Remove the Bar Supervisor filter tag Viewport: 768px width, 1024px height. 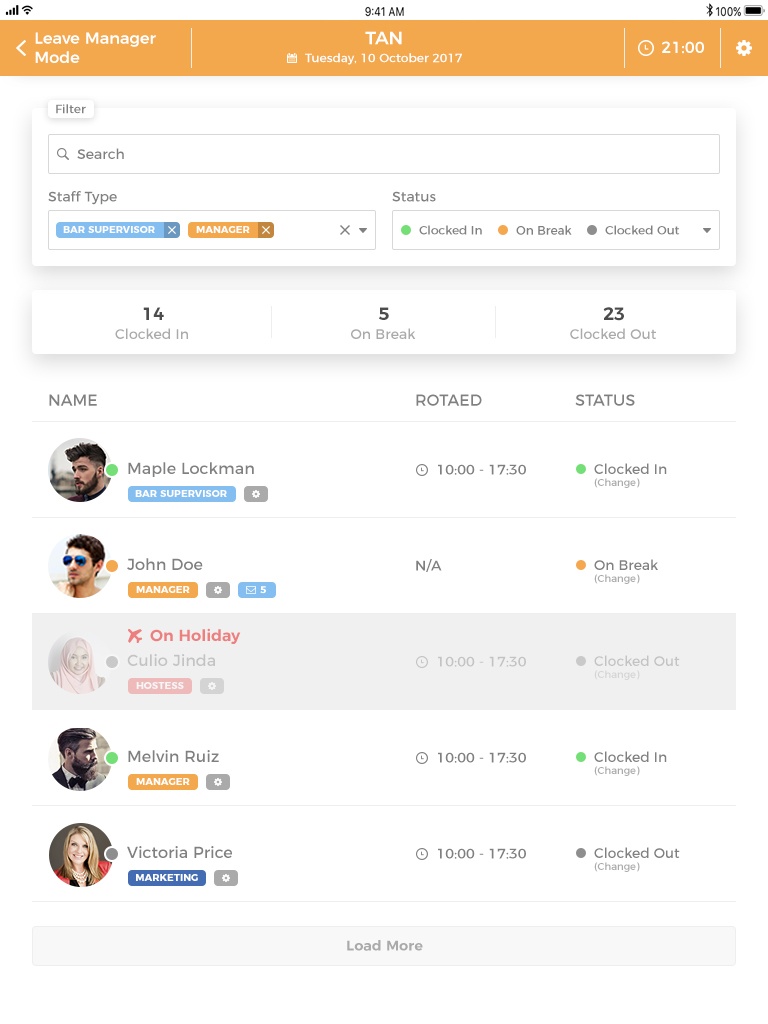(172, 230)
